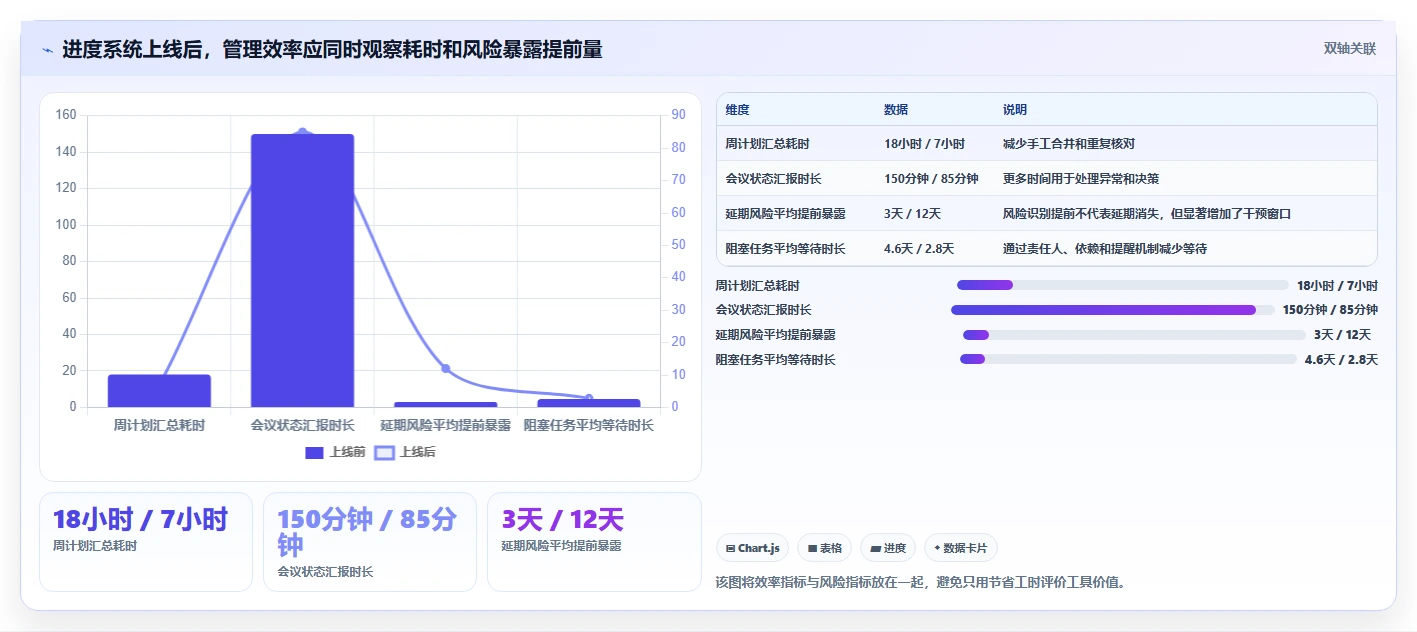Click the 双轴关联 label in header
This screenshot has width=1417, height=632.
[x=1349, y=49]
